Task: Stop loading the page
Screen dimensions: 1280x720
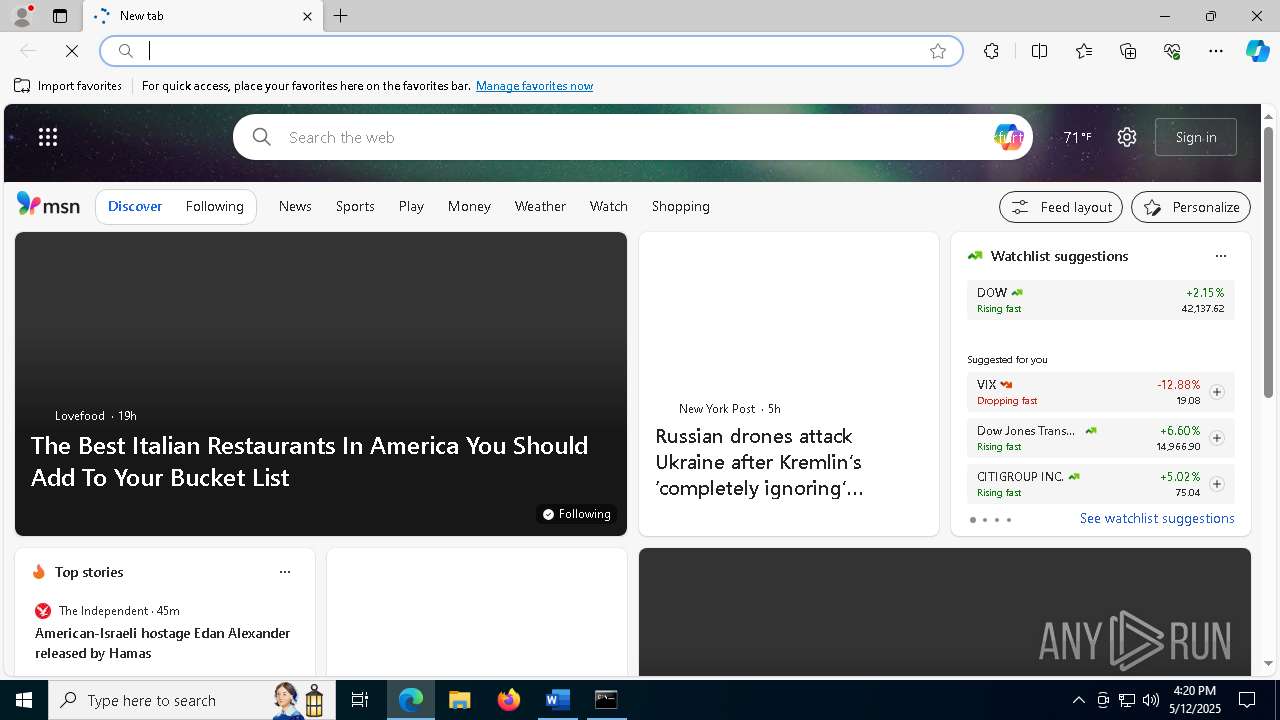Action: point(72,51)
